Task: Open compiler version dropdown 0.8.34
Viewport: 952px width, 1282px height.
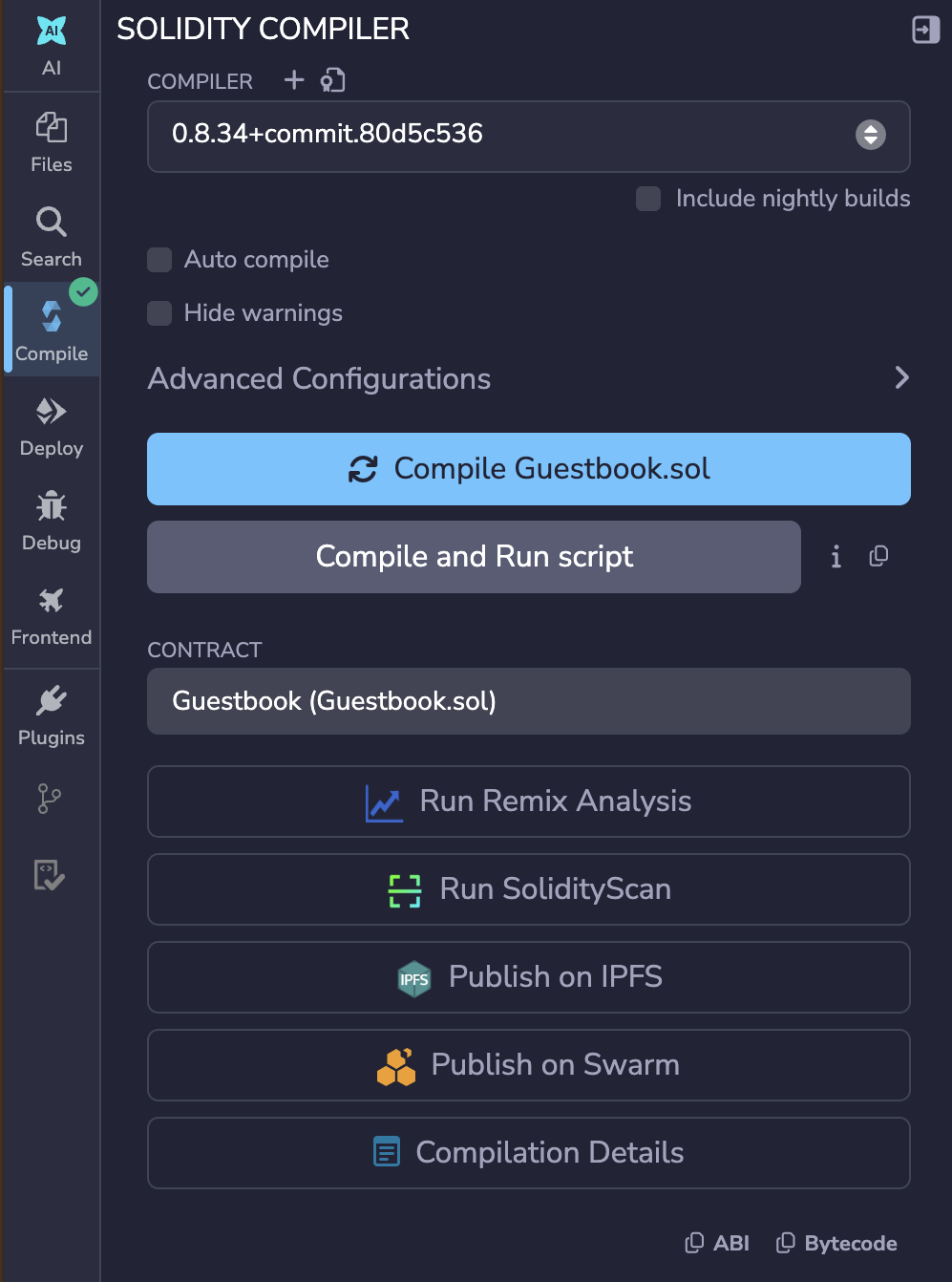Action: 528,137
